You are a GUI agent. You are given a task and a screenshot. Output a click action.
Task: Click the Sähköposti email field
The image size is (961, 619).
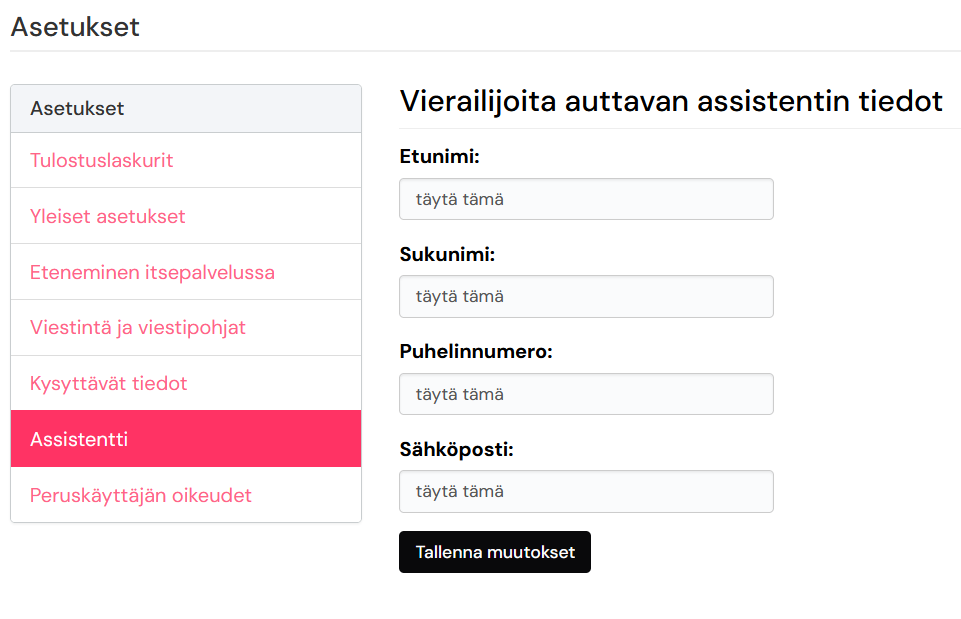tap(586, 492)
